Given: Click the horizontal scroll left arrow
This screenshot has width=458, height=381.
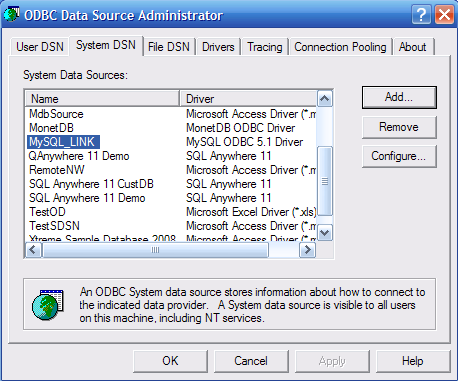Looking at the screenshot, I should [33, 250].
